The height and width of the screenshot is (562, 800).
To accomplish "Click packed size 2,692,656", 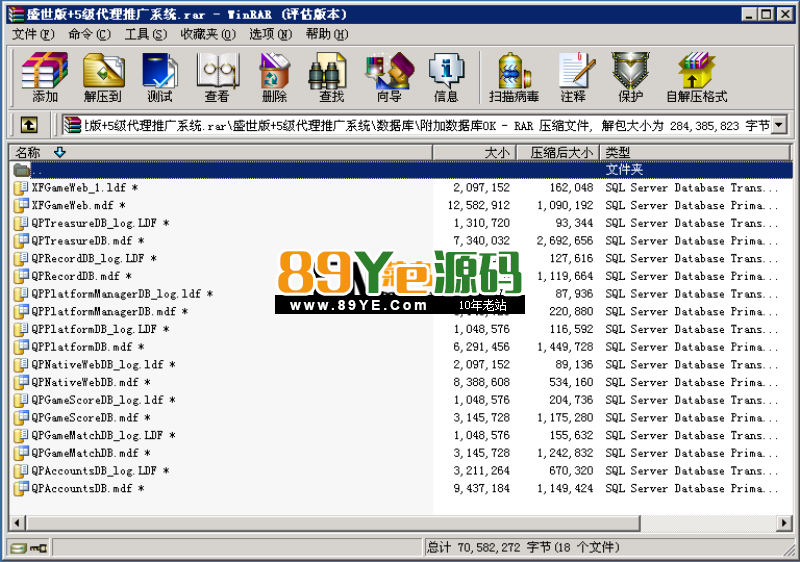I will coord(565,241).
